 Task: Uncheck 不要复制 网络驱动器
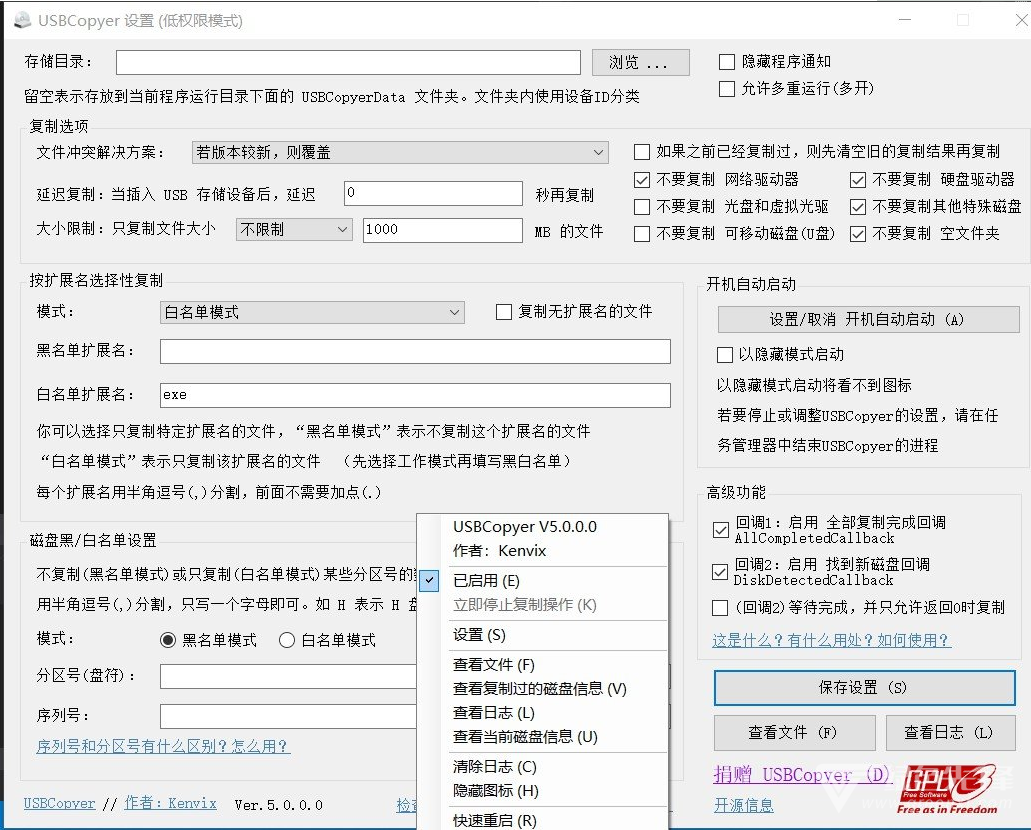(x=642, y=180)
